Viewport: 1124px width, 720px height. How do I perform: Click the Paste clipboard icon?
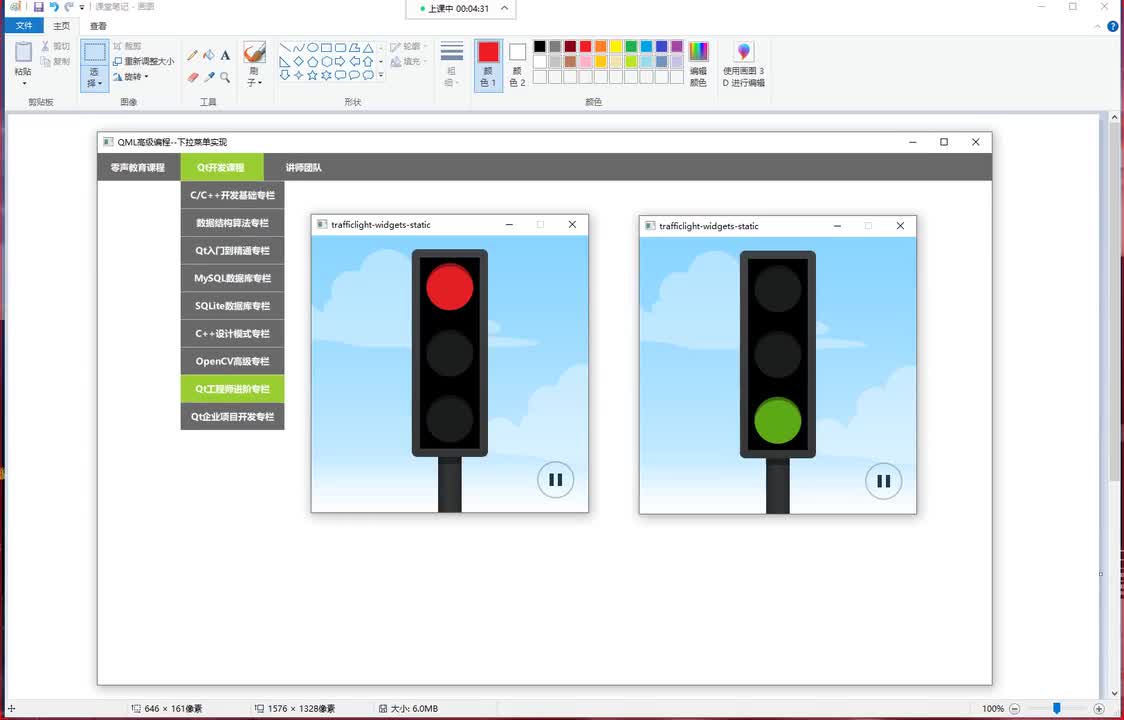point(23,52)
